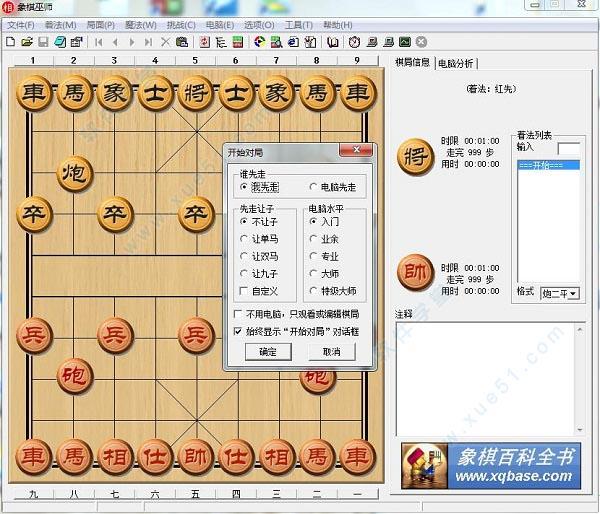
Task: Open the xqbase.com encyclopedia banner
Action: pos(491,466)
